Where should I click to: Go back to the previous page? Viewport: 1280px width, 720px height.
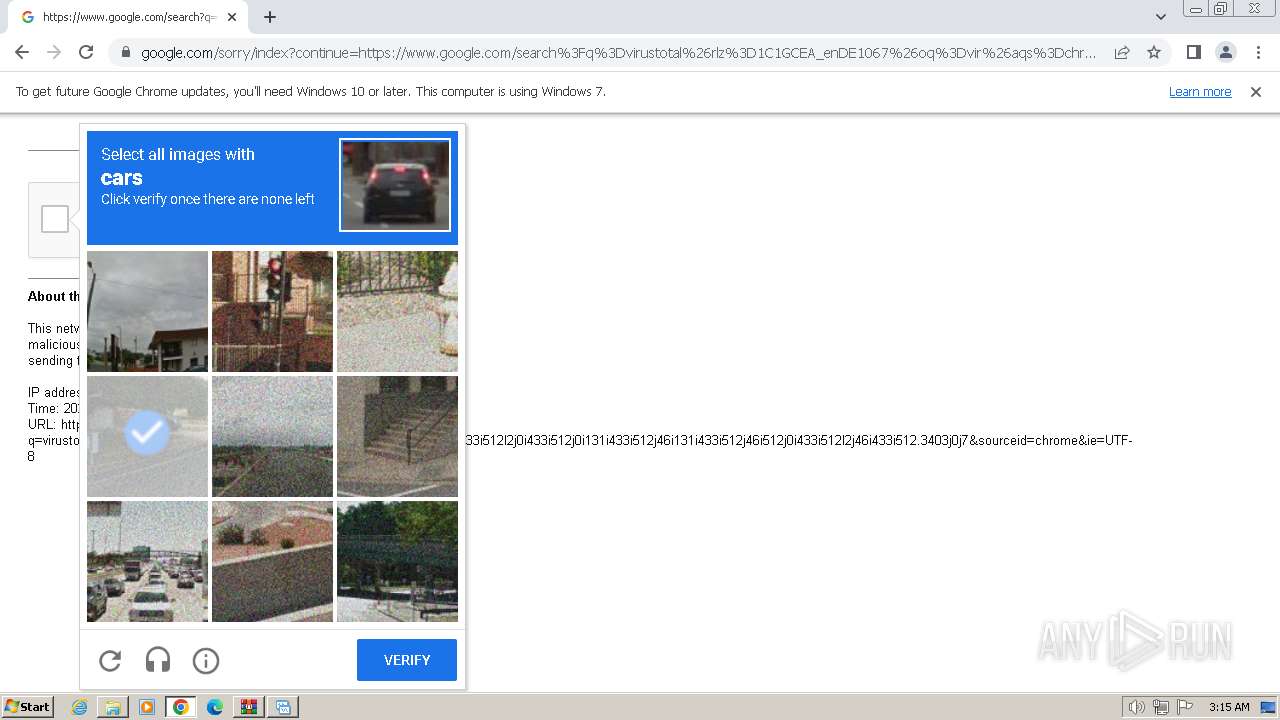(22, 52)
